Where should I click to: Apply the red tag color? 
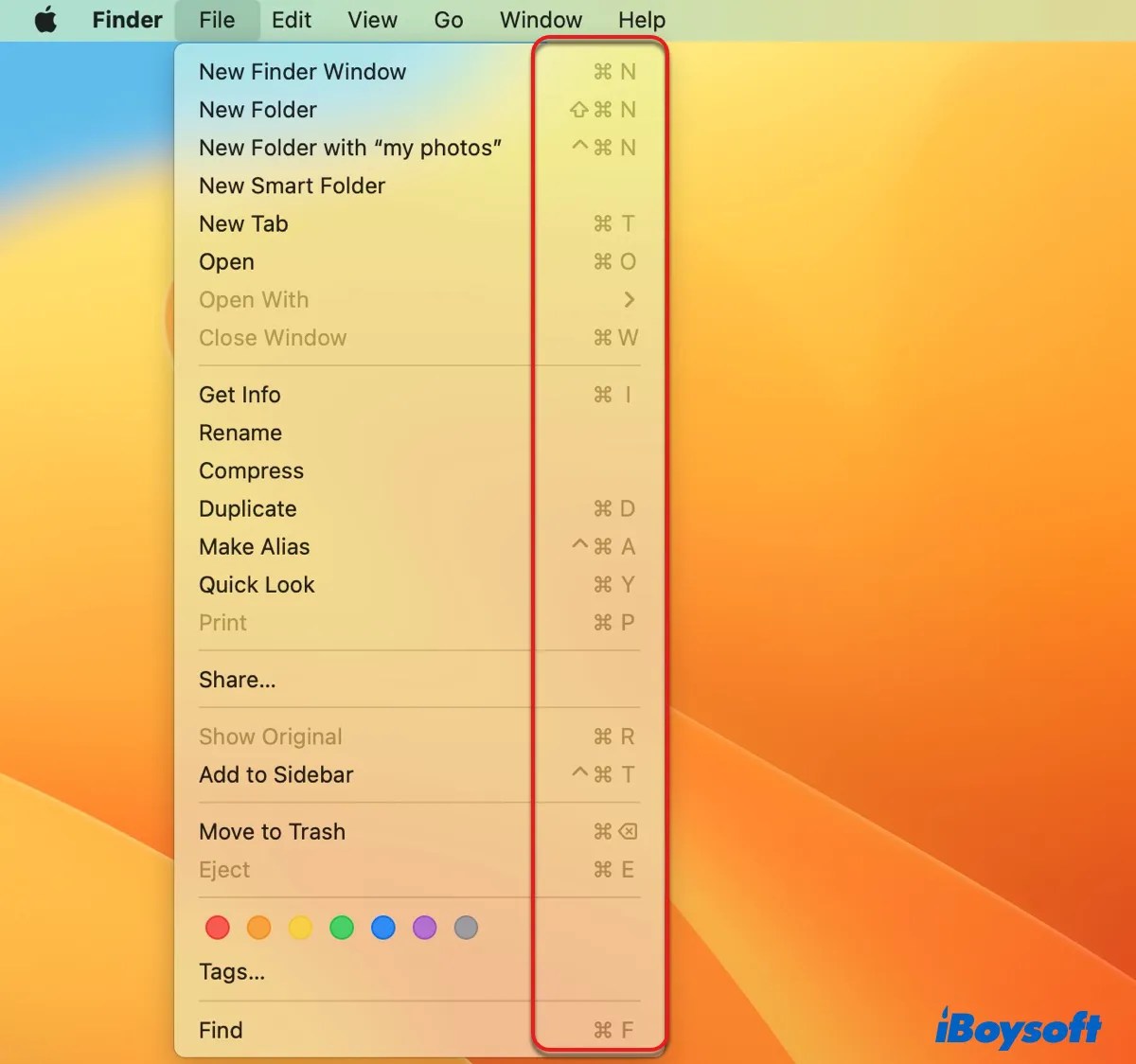coord(217,928)
